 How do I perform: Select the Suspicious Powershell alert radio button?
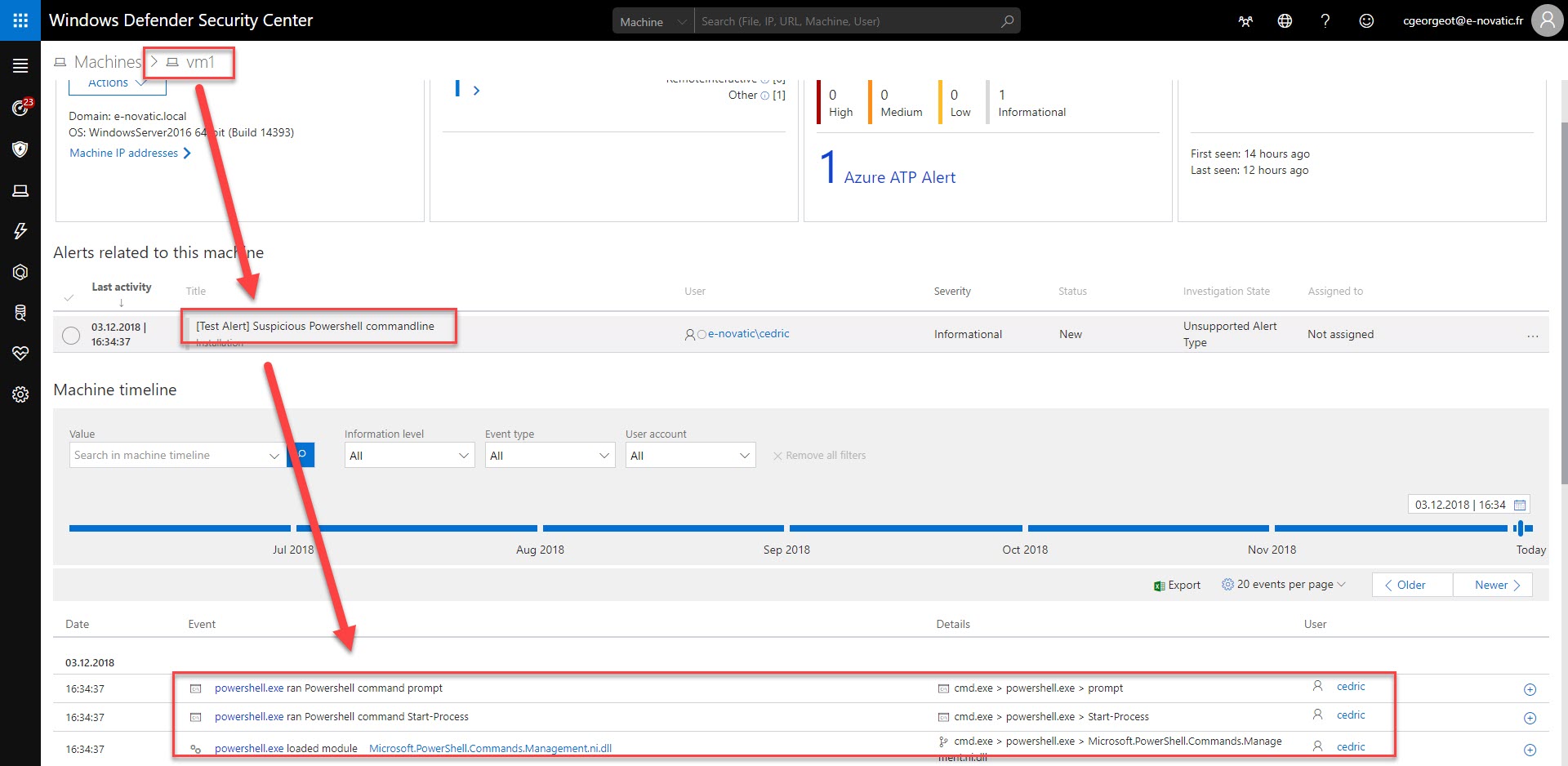coord(71,335)
